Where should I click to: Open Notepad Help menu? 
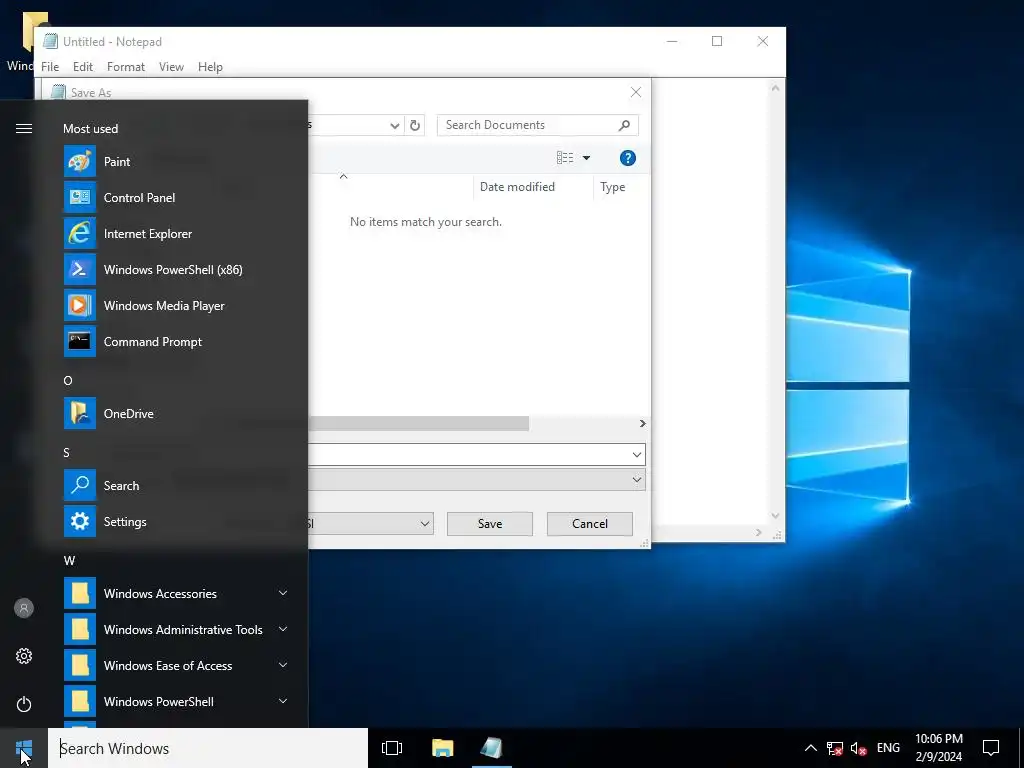tap(210, 67)
